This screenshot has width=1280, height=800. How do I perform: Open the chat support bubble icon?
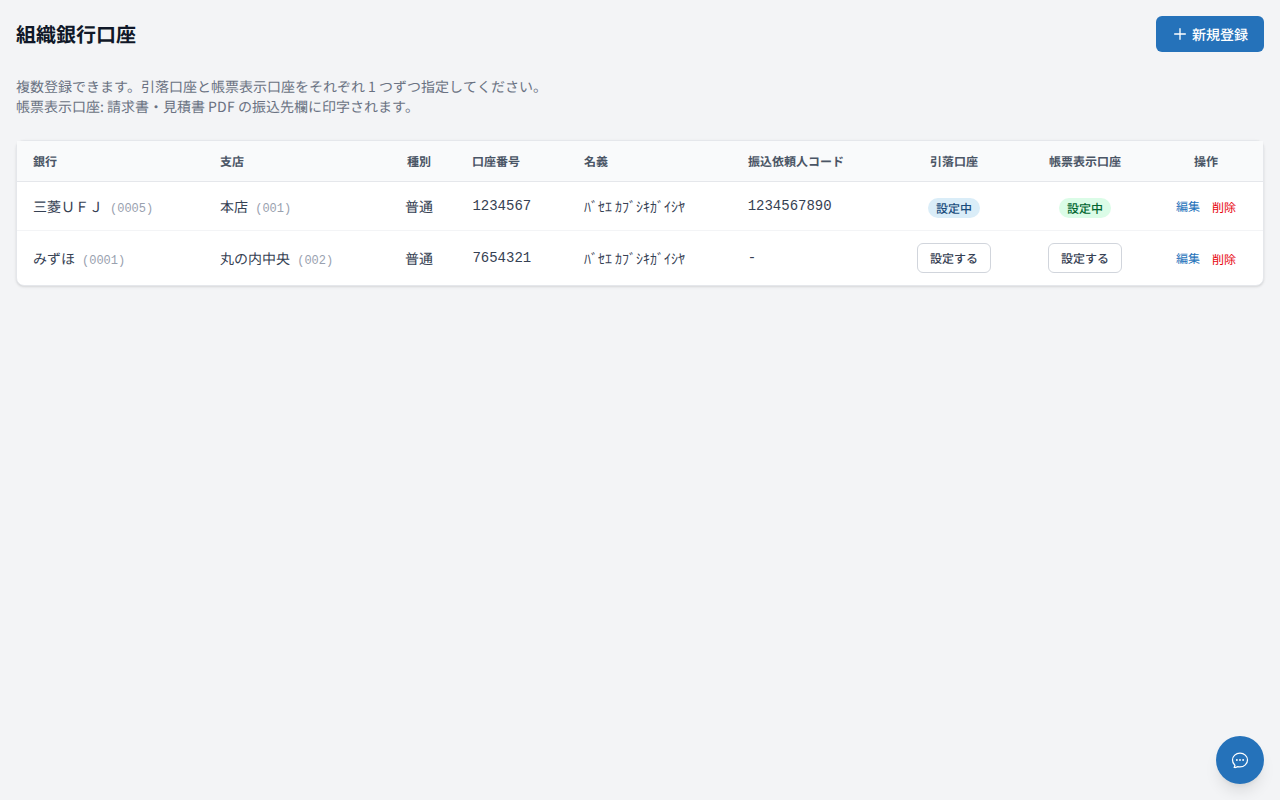[x=1240, y=760]
